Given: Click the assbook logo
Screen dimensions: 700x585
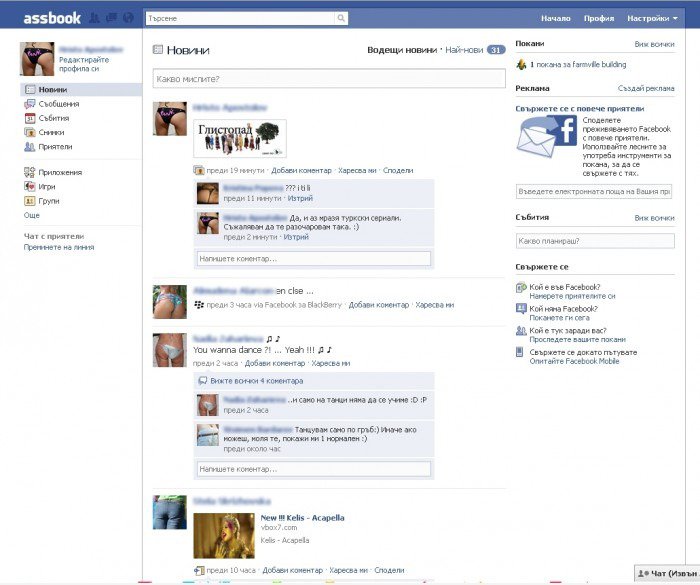Looking at the screenshot, I should coord(52,18).
